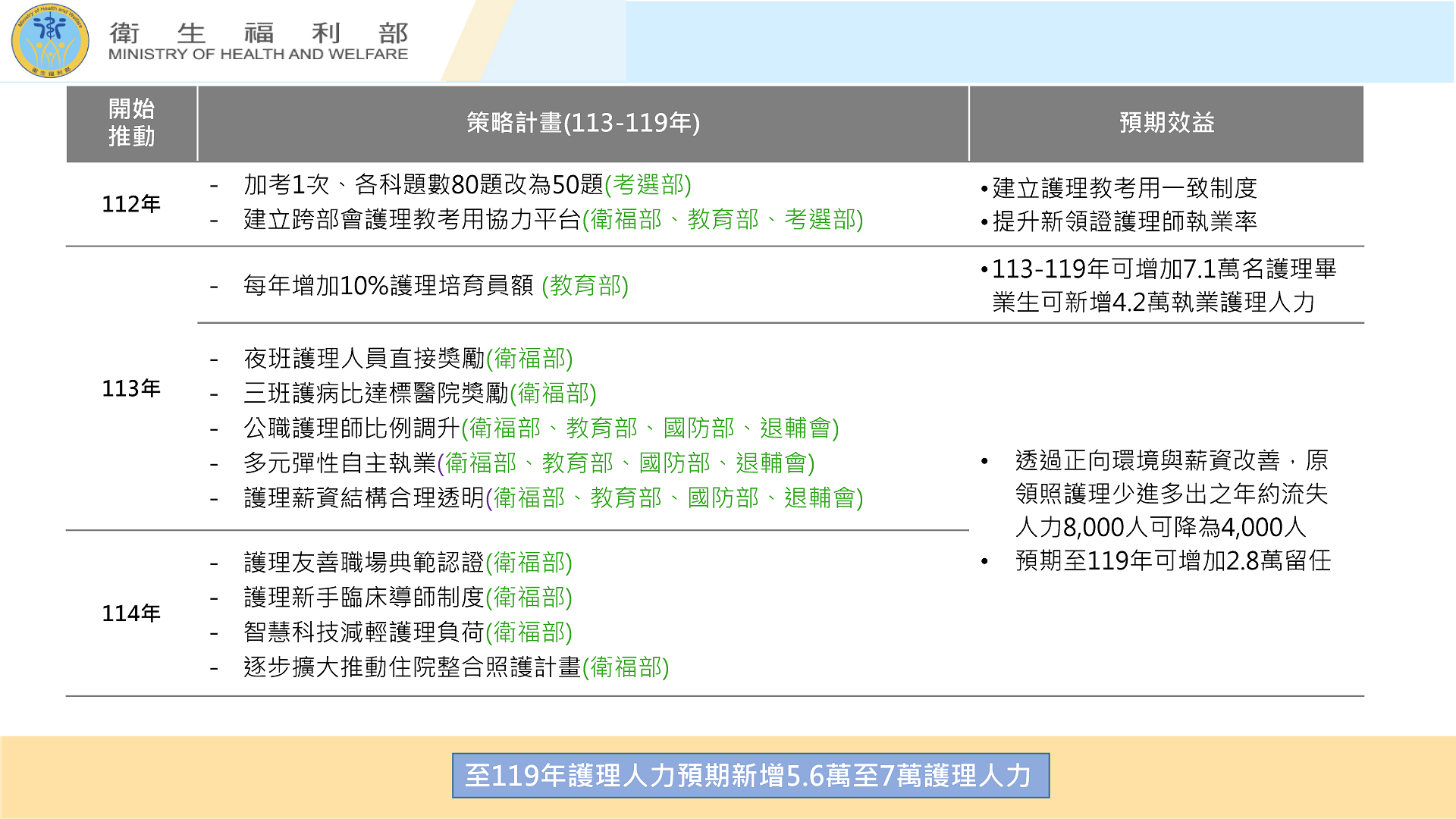The width and height of the screenshot is (1456, 819).
Task: Select the 預期效益 column header
Action: (1166, 123)
